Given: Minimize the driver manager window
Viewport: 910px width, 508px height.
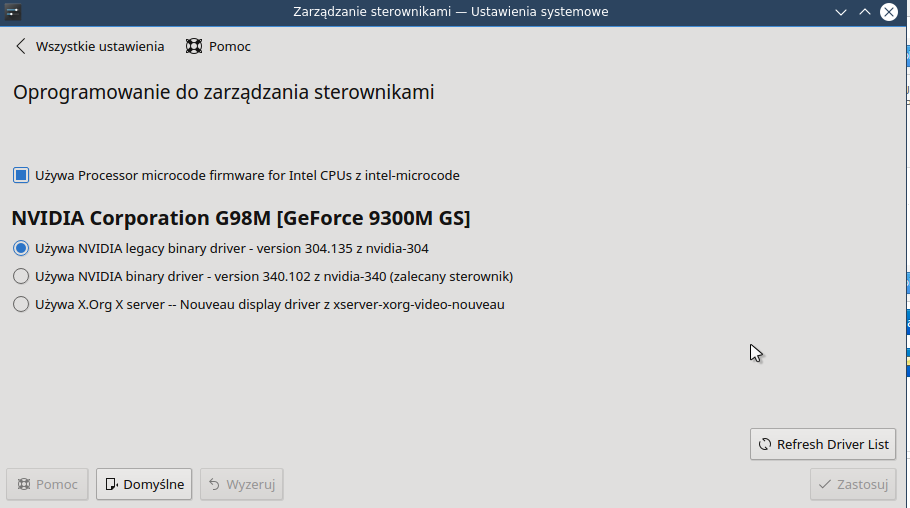Looking at the screenshot, I should pos(842,12).
